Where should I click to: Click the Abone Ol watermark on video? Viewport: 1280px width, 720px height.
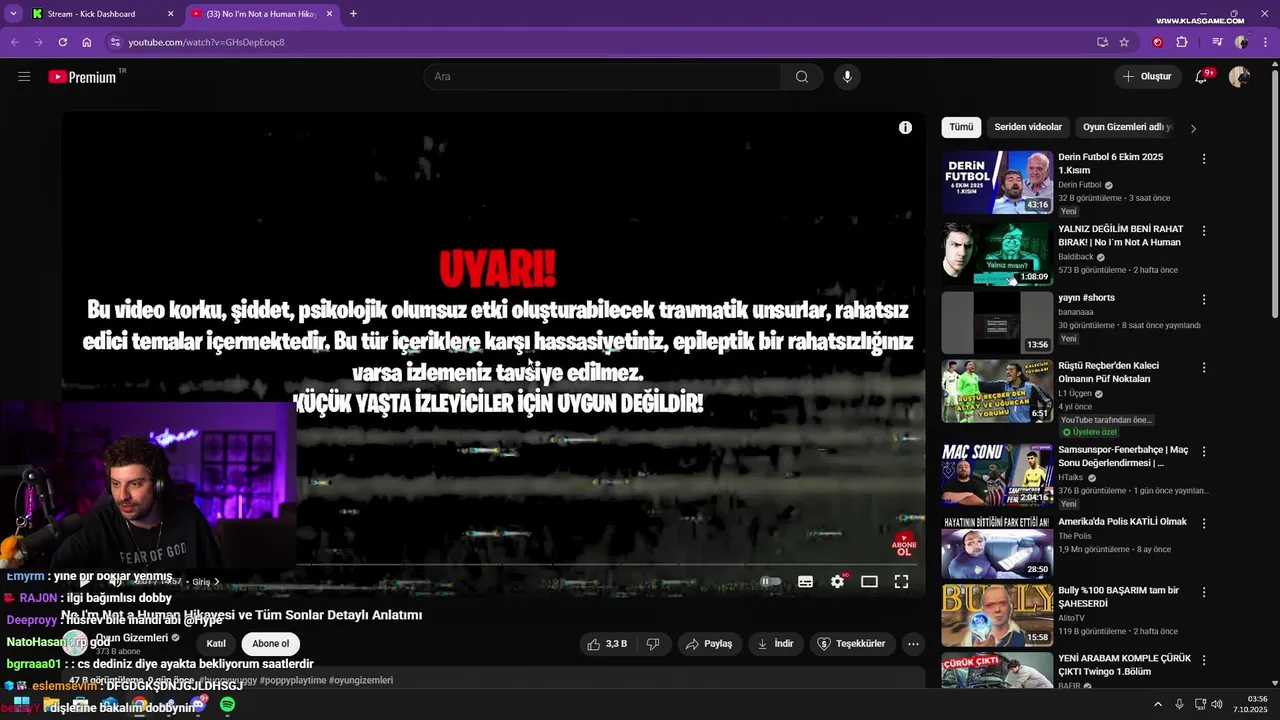point(904,545)
